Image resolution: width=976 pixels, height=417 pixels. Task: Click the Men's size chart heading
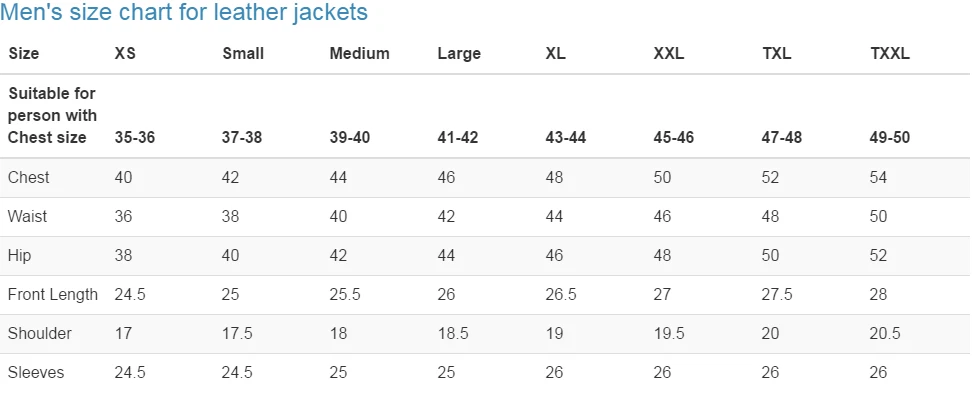184,12
